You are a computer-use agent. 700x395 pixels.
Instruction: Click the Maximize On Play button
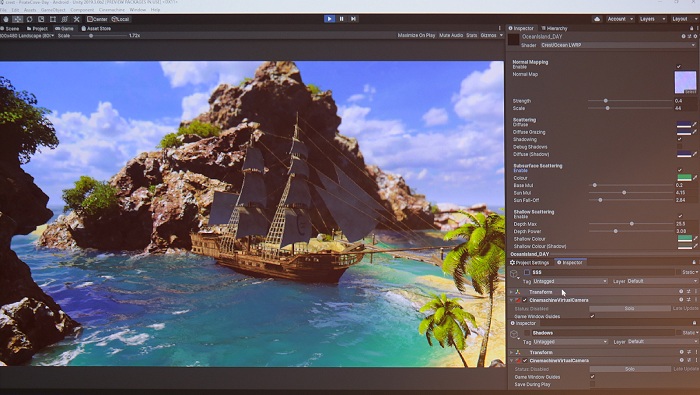coord(416,35)
